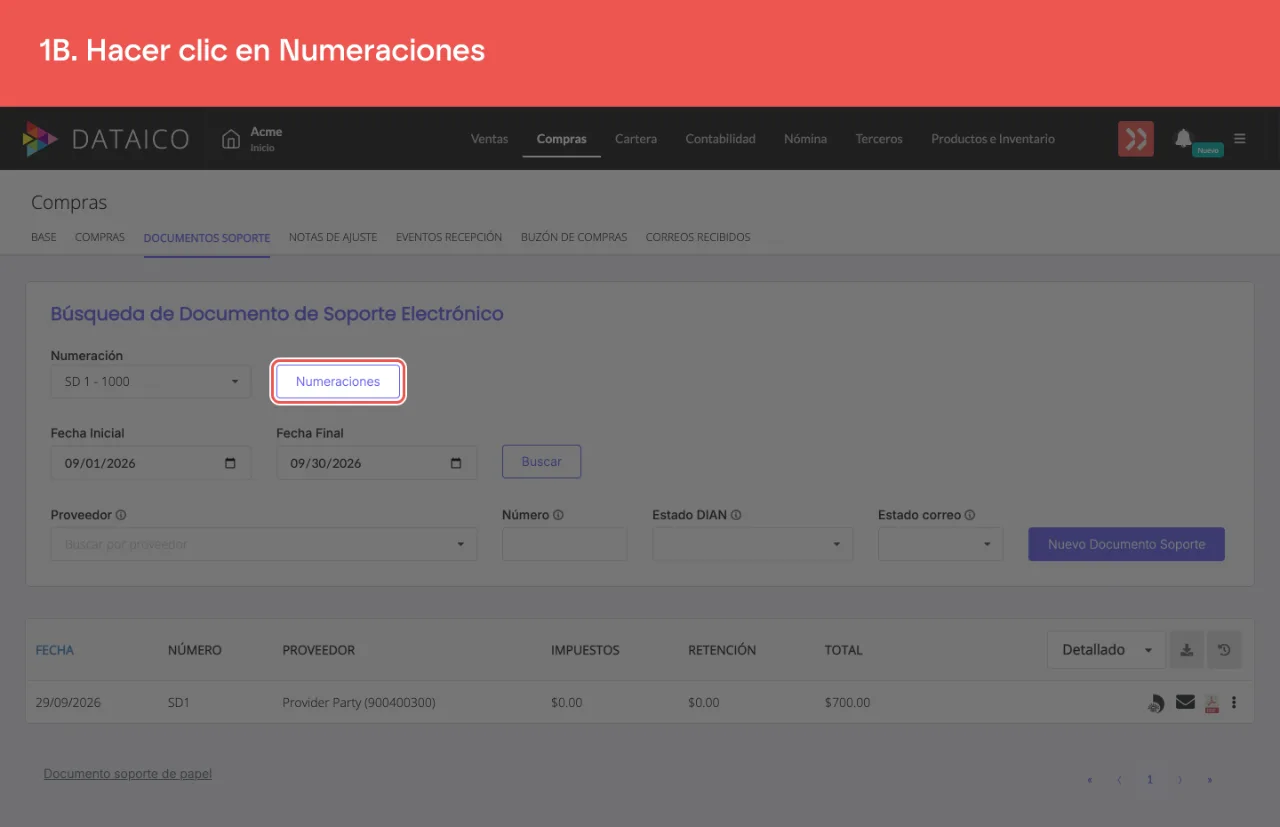Image resolution: width=1280 pixels, height=827 pixels.
Task: Open the Contabilidad menu
Action: [x=721, y=139]
